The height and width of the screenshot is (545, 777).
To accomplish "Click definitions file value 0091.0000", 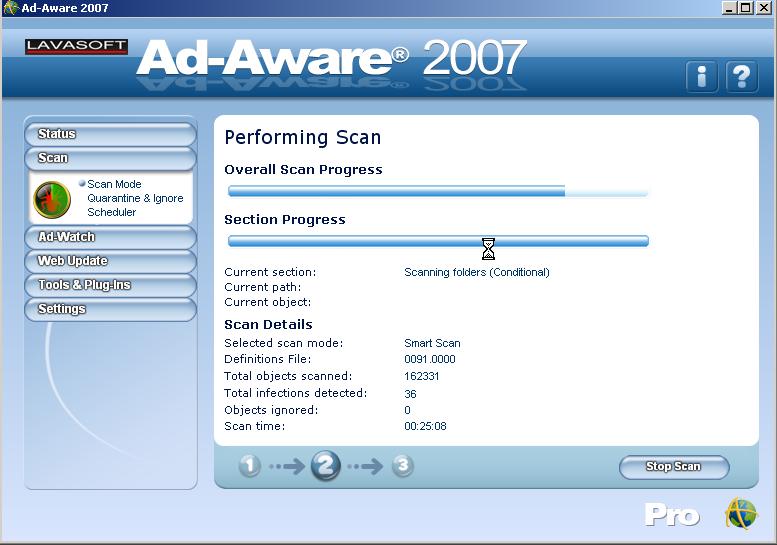I will tap(430, 359).
